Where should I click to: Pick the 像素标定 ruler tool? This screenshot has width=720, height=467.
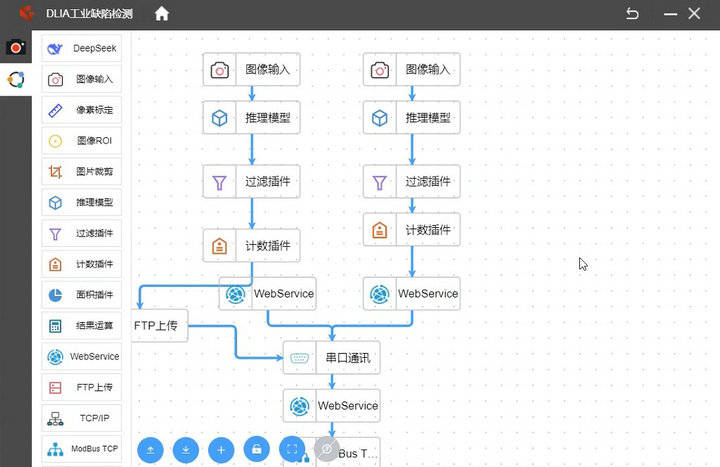tap(81, 110)
